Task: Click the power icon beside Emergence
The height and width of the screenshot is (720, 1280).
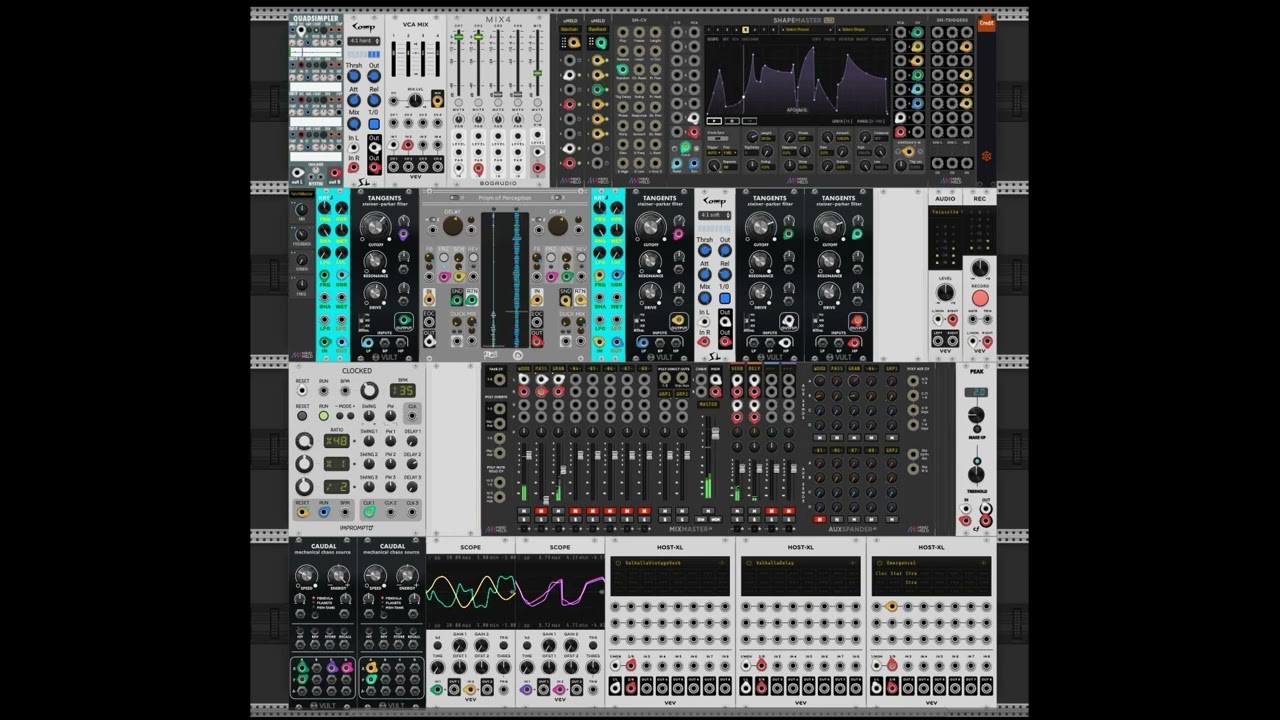Action: pyautogui.click(x=879, y=563)
